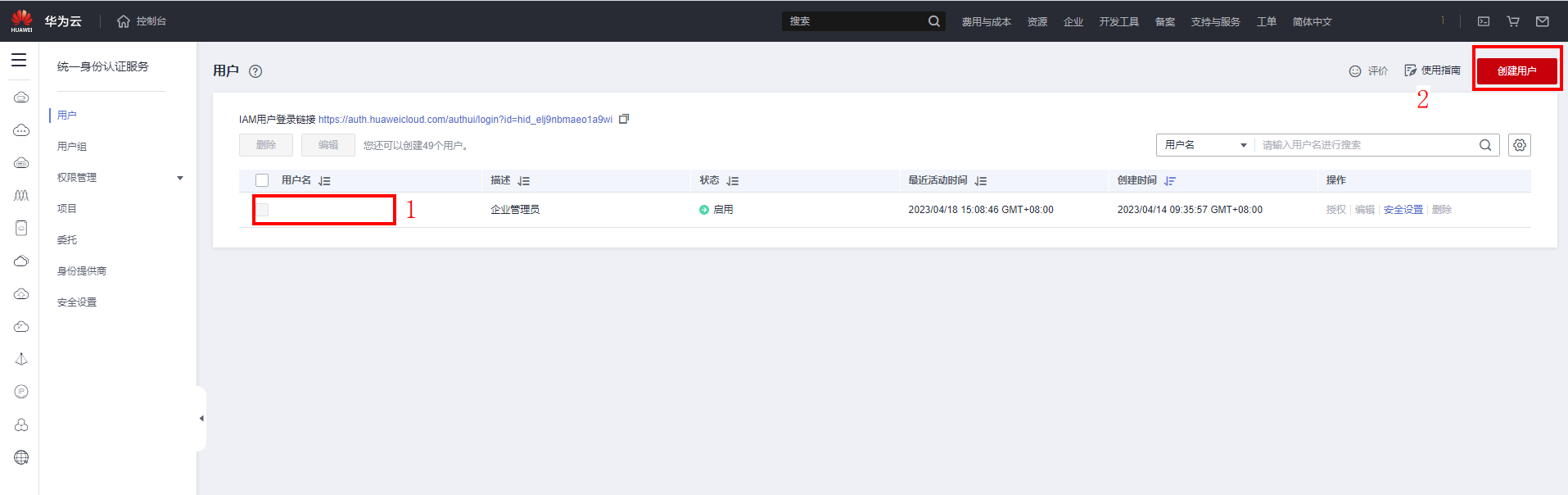The height and width of the screenshot is (495, 1568).
Task: Expand the 权限管理 sidebar arrow
Action: pos(180,178)
